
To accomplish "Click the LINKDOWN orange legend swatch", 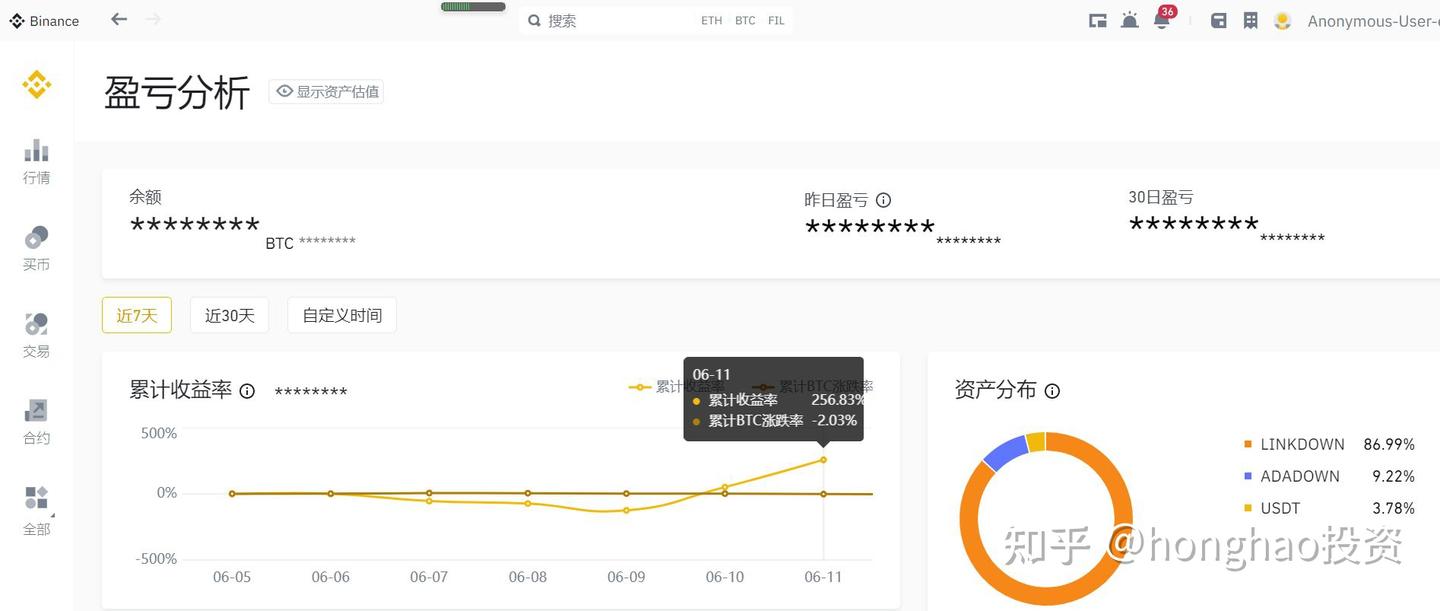I will pos(1247,444).
